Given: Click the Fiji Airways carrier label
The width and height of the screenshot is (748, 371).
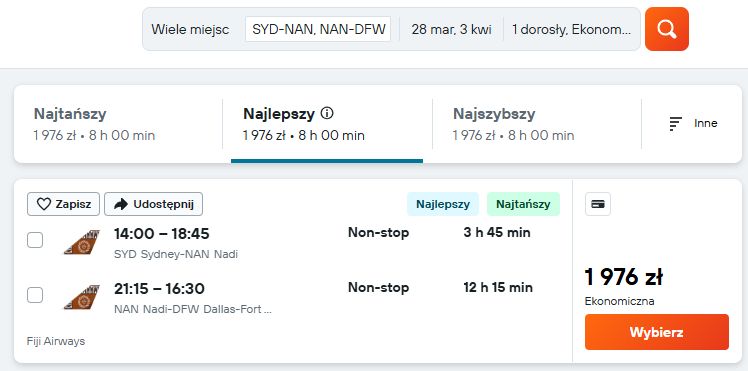Looking at the screenshot, I should (x=56, y=341).
